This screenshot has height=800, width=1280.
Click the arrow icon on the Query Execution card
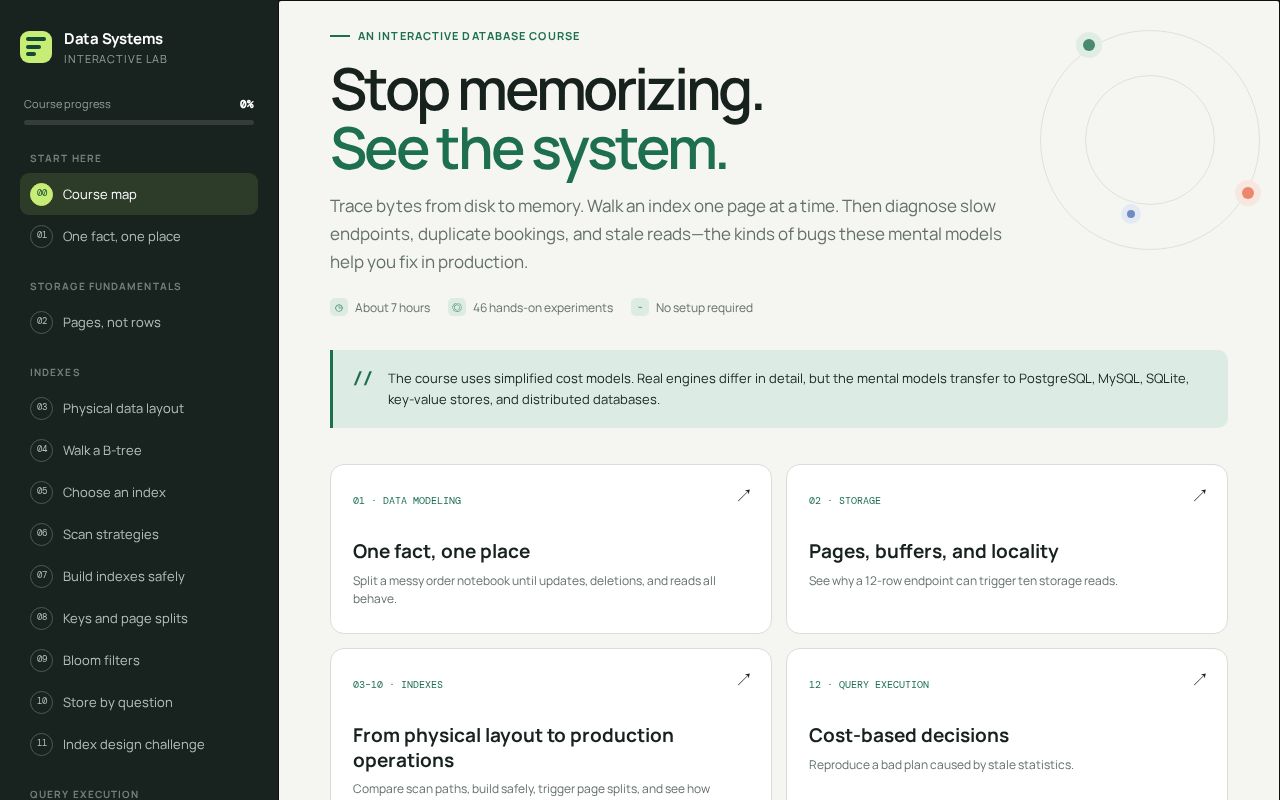click(1200, 679)
